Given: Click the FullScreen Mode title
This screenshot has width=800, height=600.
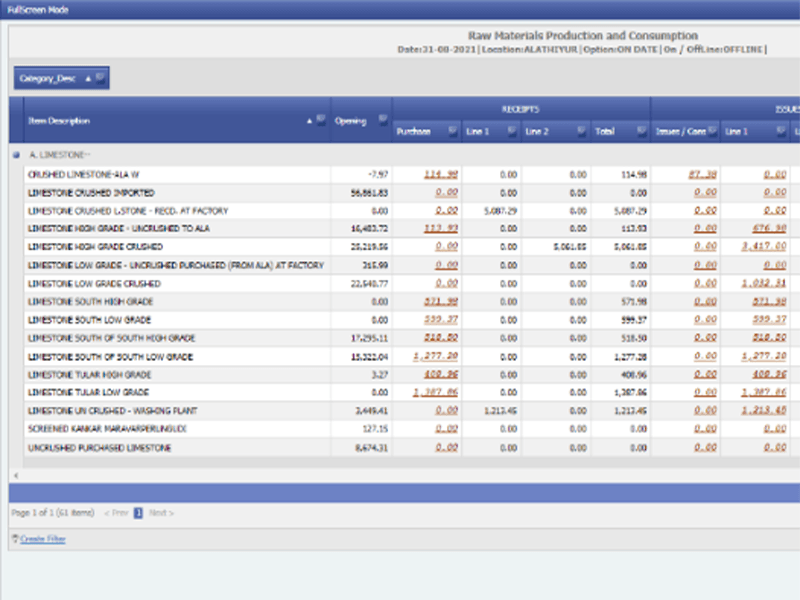Looking at the screenshot, I should (38, 10).
